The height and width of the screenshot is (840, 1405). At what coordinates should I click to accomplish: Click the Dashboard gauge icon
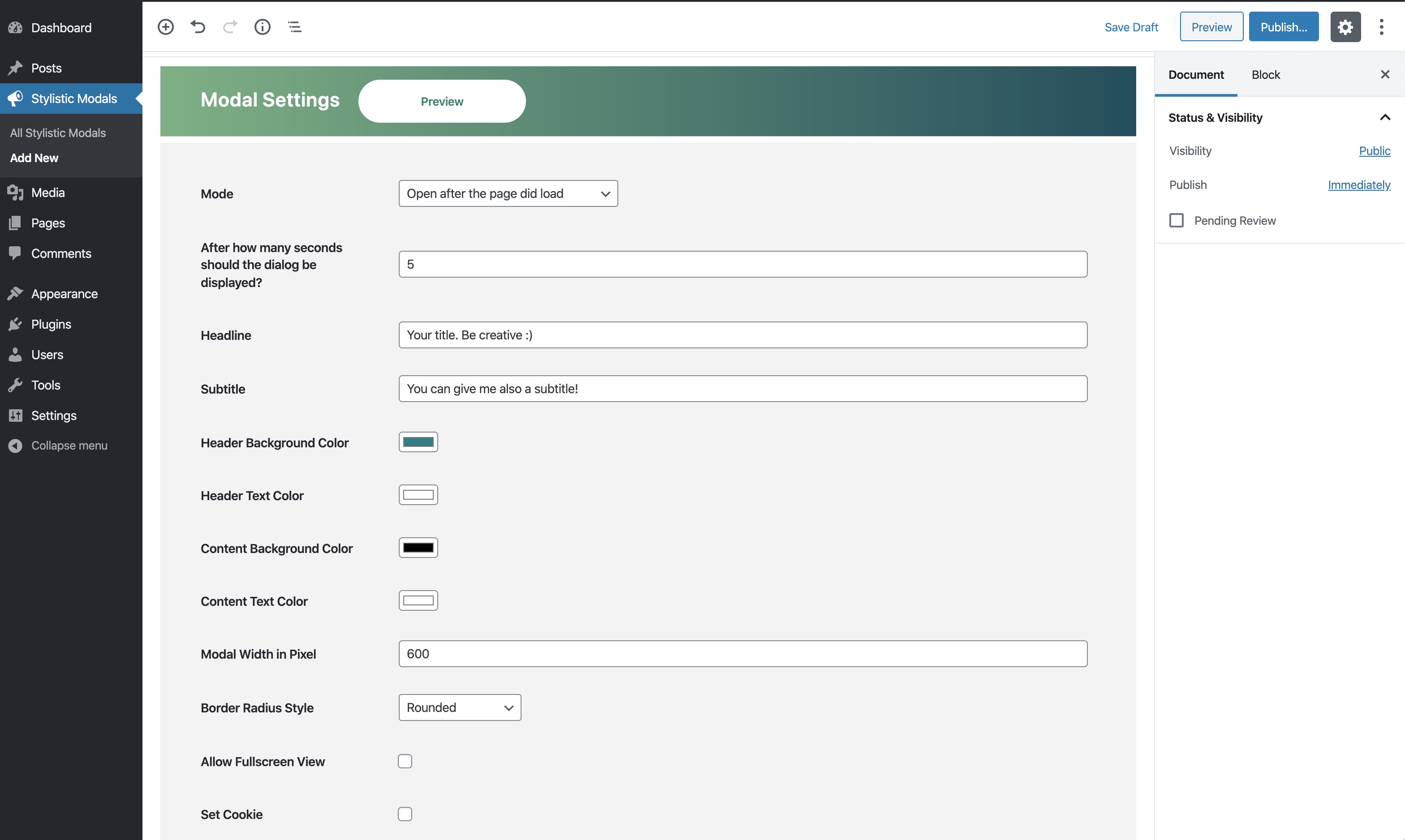pyautogui.click(x=15, y=28)
